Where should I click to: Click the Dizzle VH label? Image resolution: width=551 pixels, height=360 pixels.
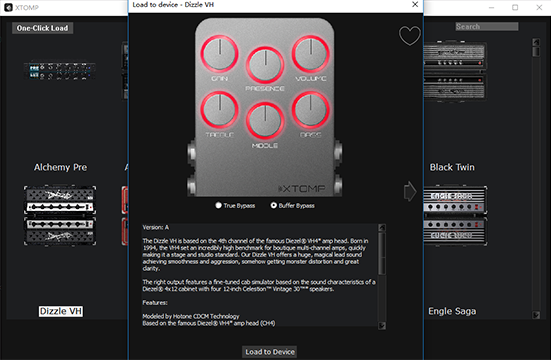click(x=61, y=311)
